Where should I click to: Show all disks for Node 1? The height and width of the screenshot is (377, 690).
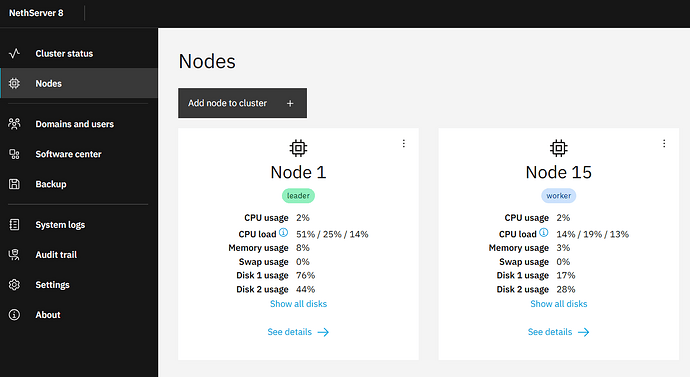coord(298,304)
